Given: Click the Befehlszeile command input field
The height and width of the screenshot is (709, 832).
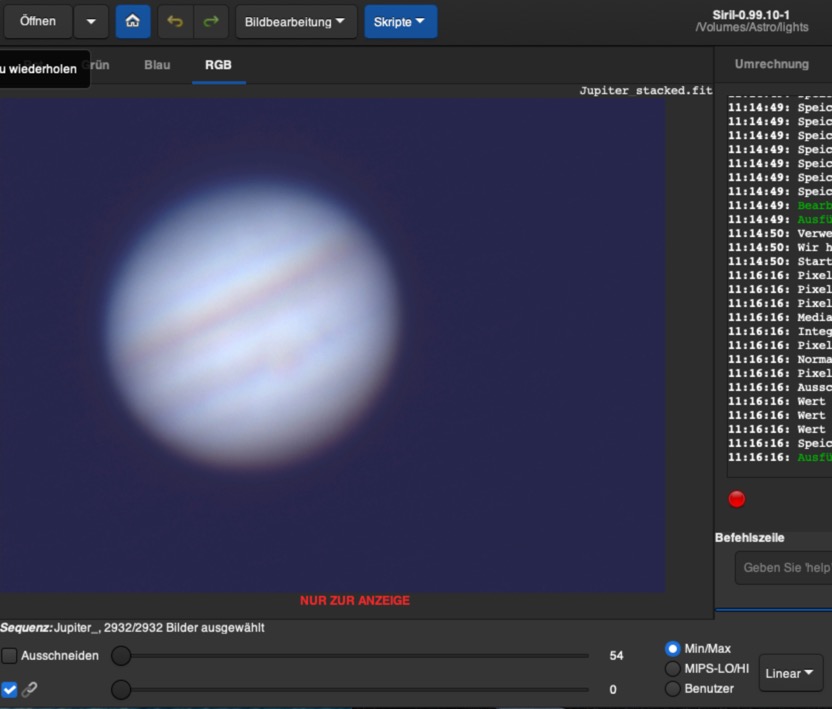Looking at the screenshot, I should [785, 568].
